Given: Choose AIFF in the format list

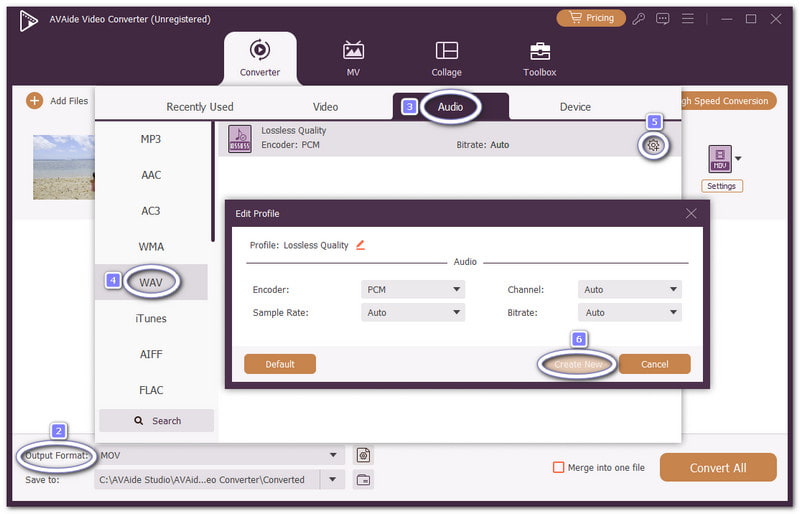Looking at the screenshot, I should [x=151, y=354].
